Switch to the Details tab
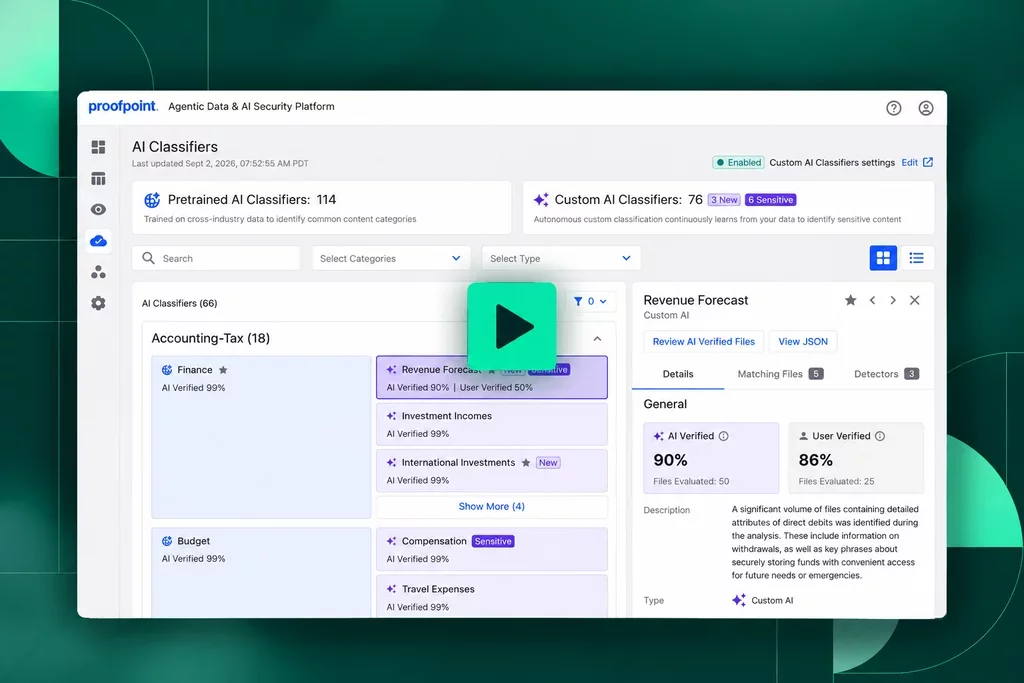 click(678, 374)
